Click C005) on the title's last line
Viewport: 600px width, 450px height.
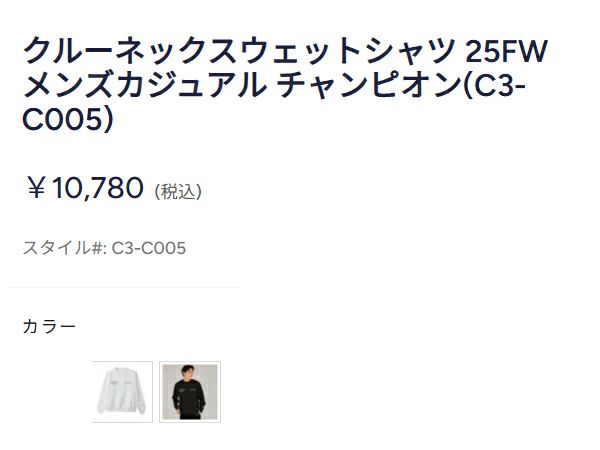click(68, 119)
